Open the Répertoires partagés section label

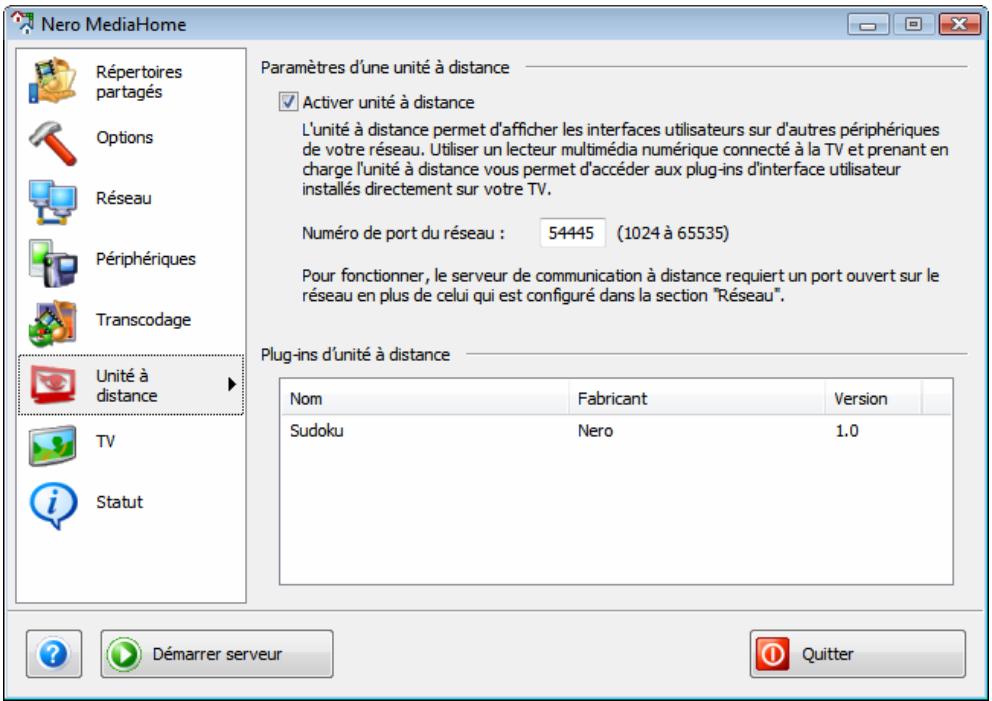coord(139,82)
